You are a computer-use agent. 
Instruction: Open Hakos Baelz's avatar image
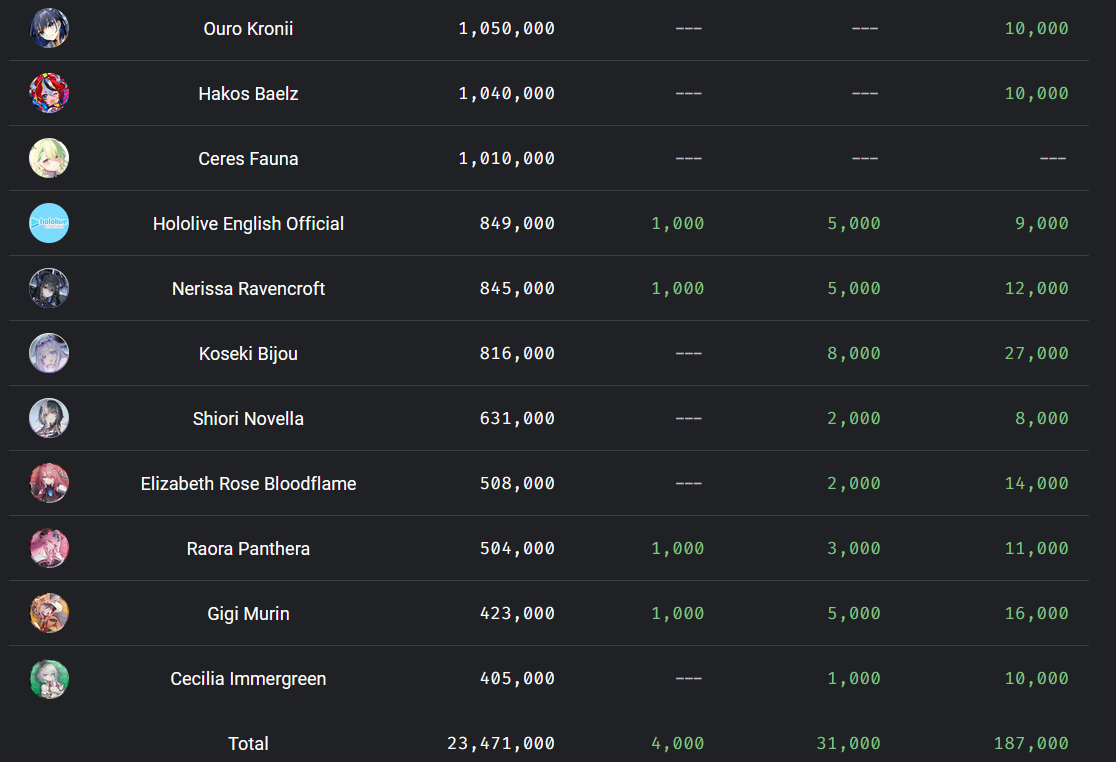49,93
